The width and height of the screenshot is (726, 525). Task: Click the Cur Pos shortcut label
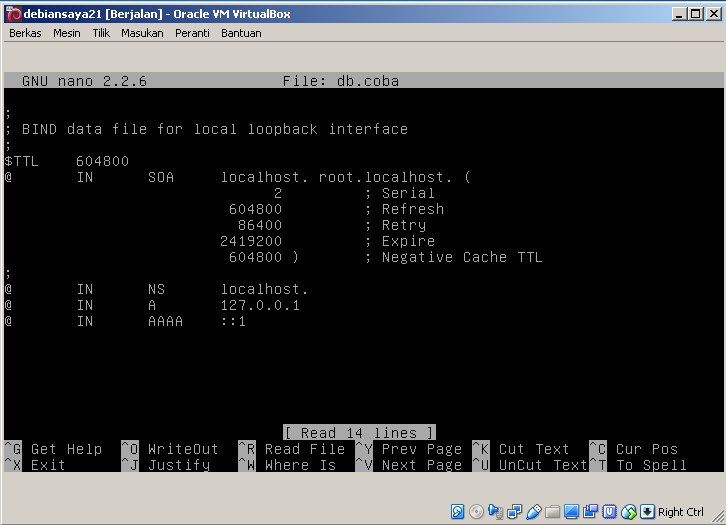click(x=647, y=449)
